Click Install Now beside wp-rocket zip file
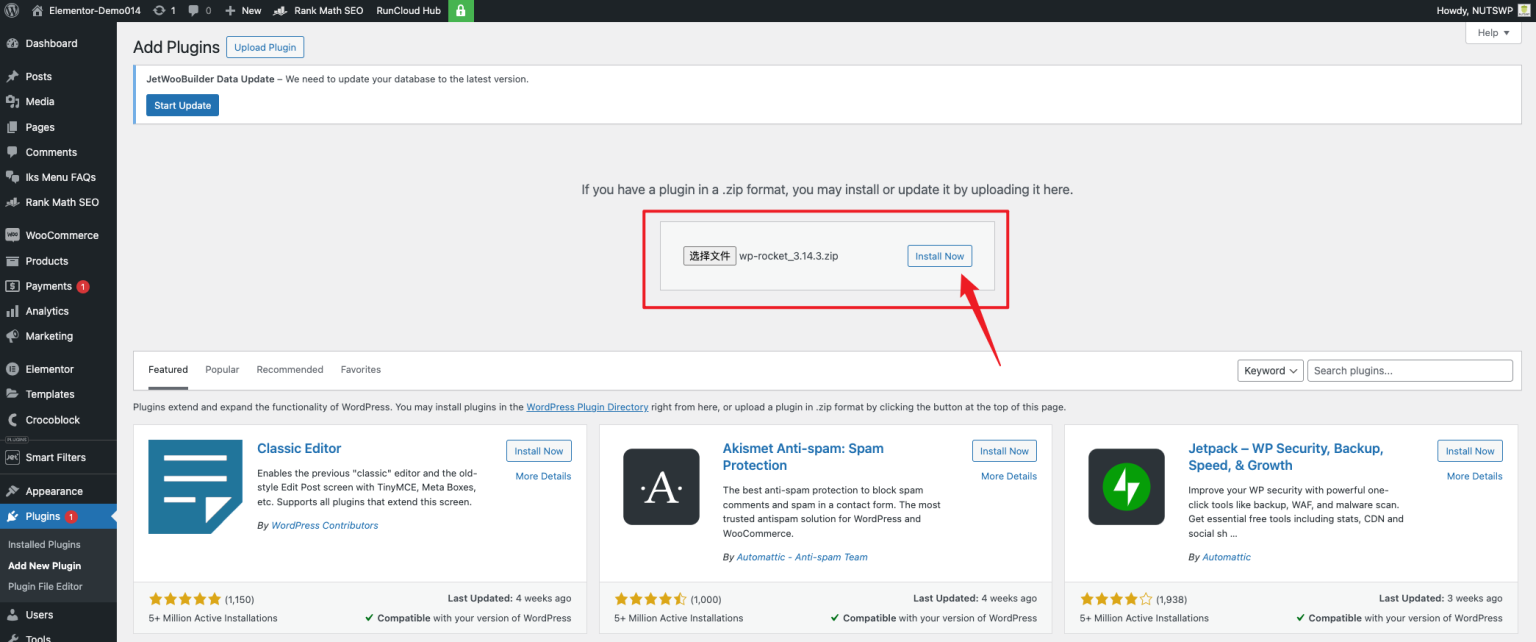This screenshot has height=642, width=1536. point(939,256)
